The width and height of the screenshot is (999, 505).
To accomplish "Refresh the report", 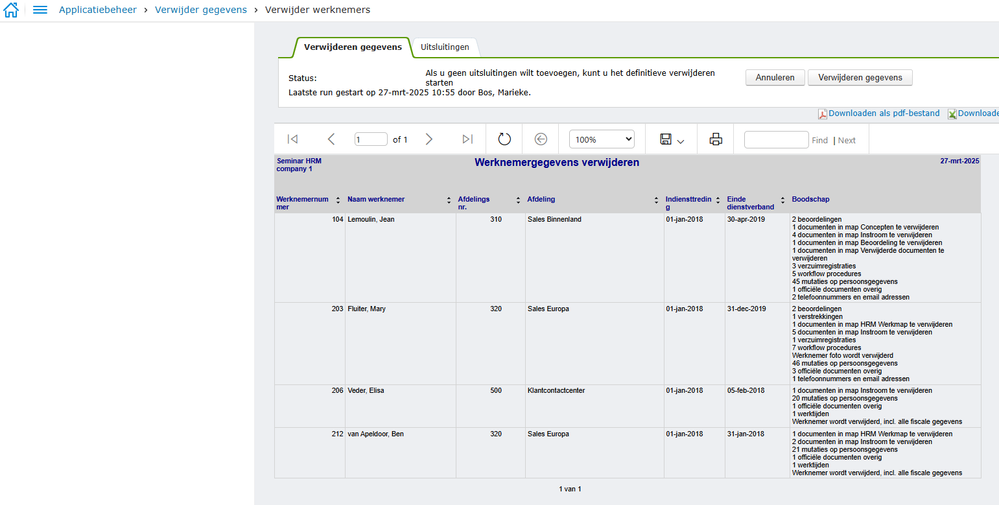I will pyautogui.click(x=504, y=139).
